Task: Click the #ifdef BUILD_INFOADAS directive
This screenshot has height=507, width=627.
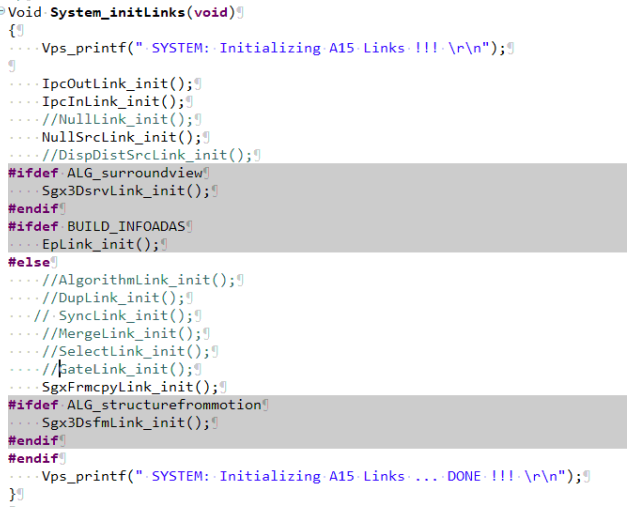Action: [97, 227]
